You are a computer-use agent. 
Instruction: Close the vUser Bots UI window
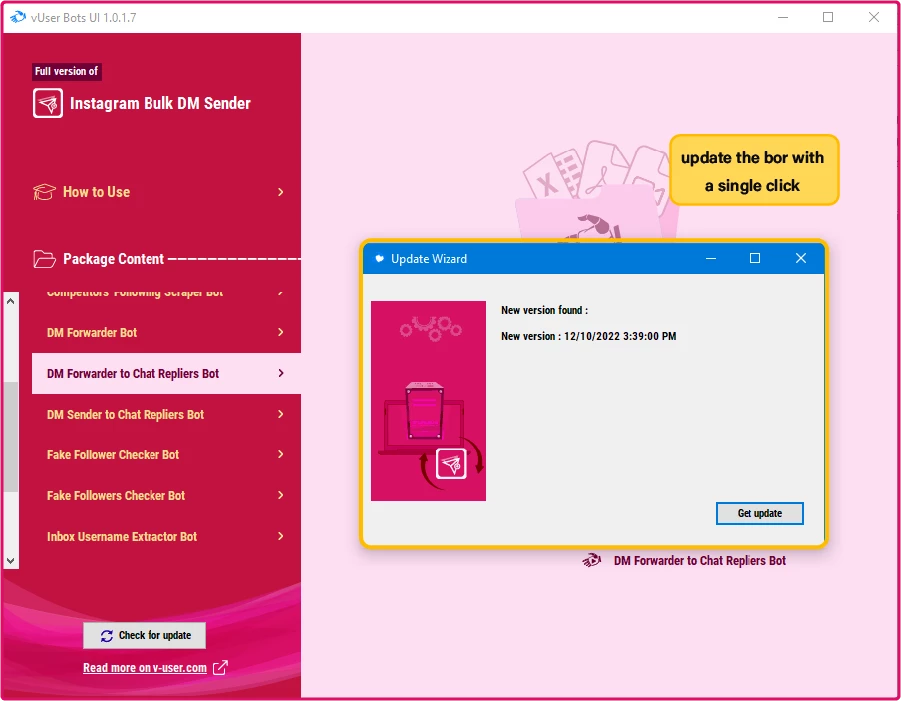click(874, 17)
